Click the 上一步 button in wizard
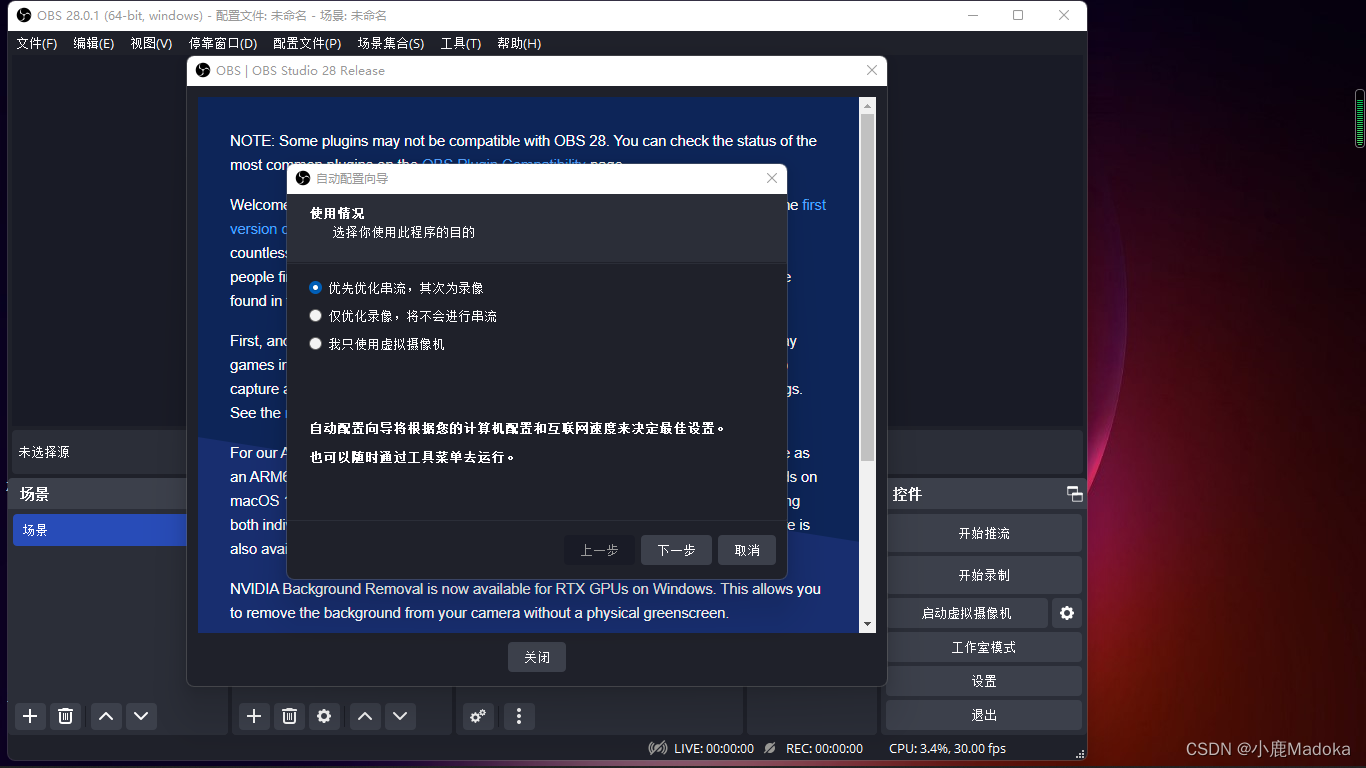Image resolution: width=1366 pixels, height=768 pixels. [x=600, y=550]
